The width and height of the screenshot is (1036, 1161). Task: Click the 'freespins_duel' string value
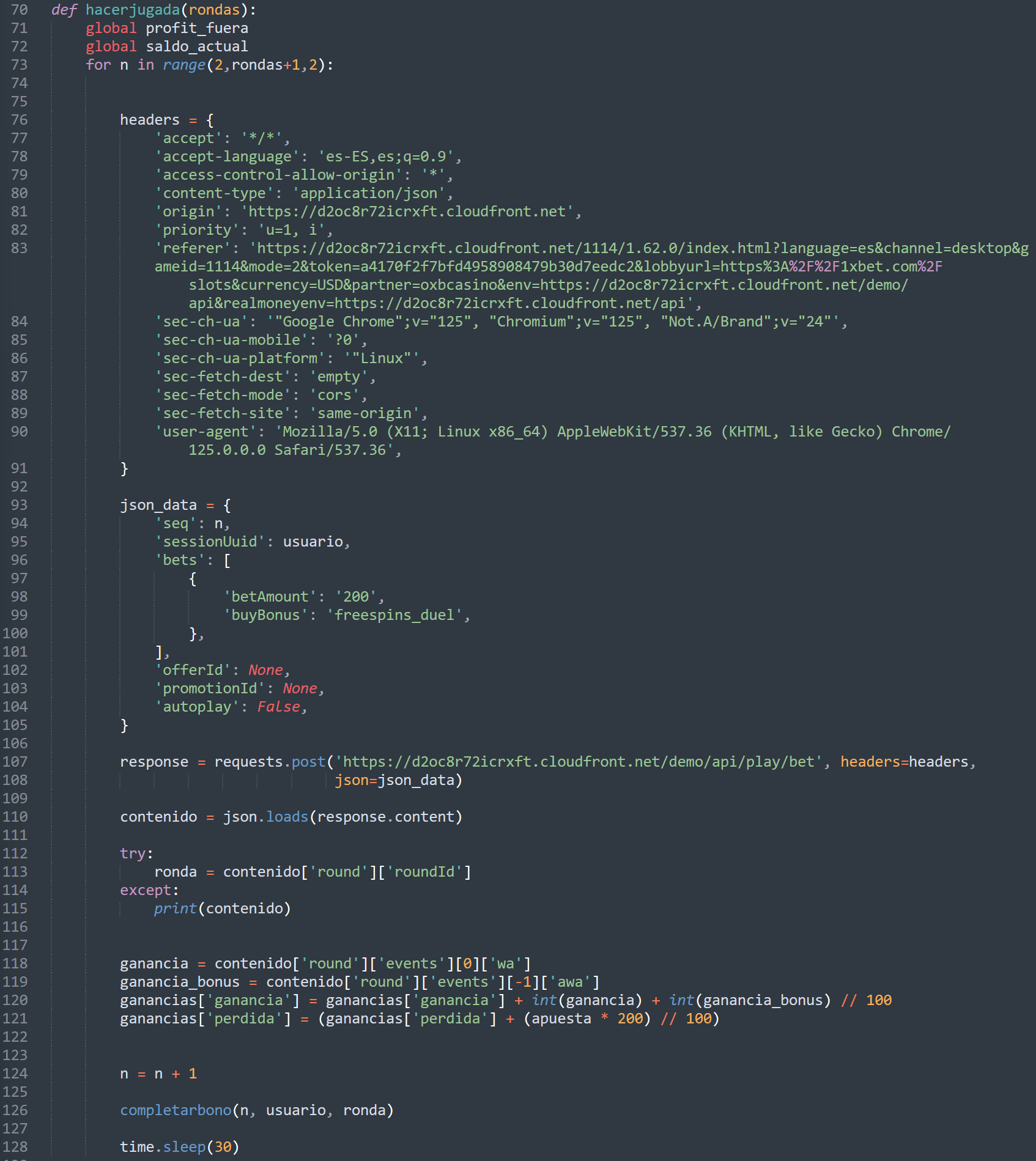tap(394, 615)
